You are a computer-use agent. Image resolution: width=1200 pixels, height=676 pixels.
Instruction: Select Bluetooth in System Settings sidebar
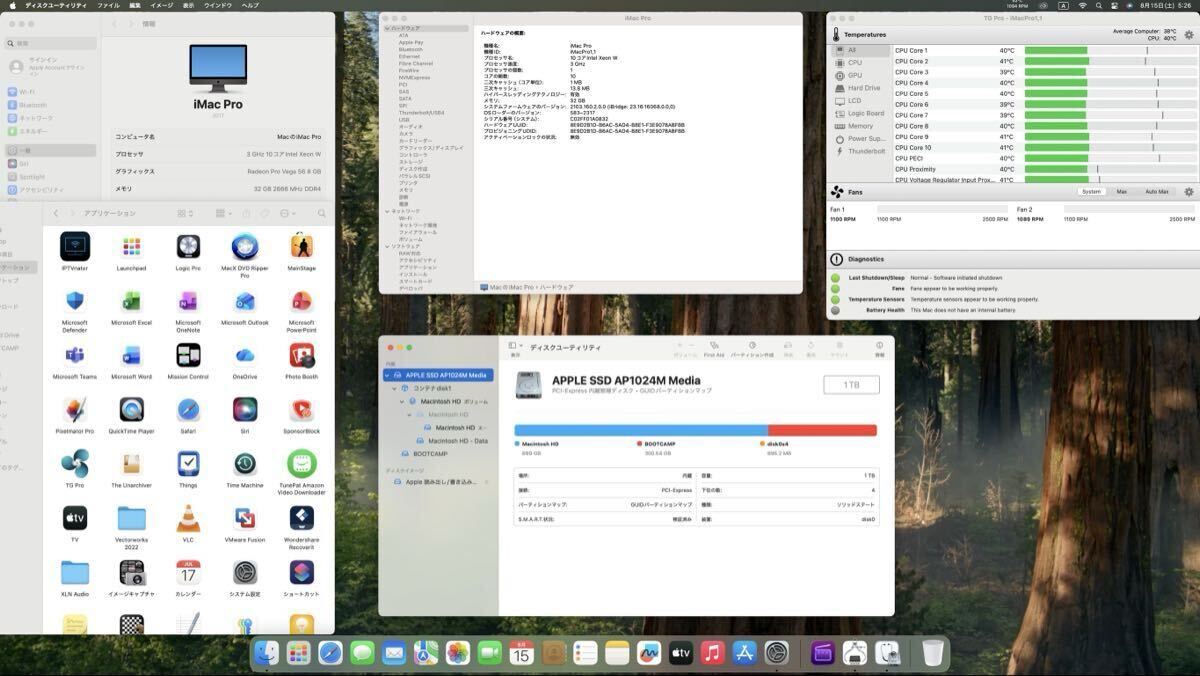coord(50,104)
